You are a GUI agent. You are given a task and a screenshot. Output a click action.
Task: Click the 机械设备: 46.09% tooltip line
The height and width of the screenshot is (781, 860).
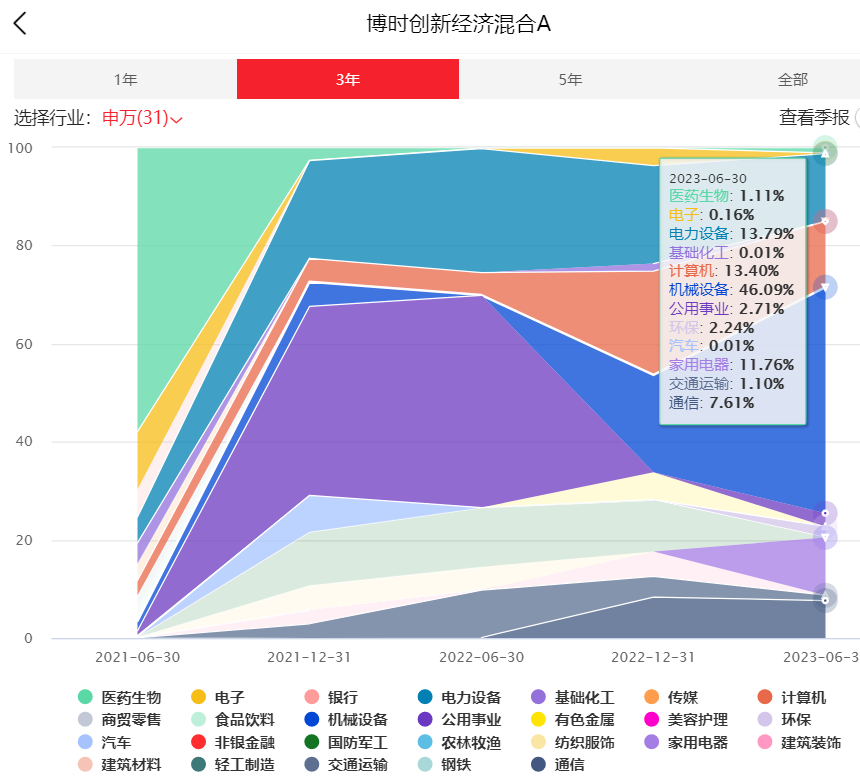coord(731,290)
